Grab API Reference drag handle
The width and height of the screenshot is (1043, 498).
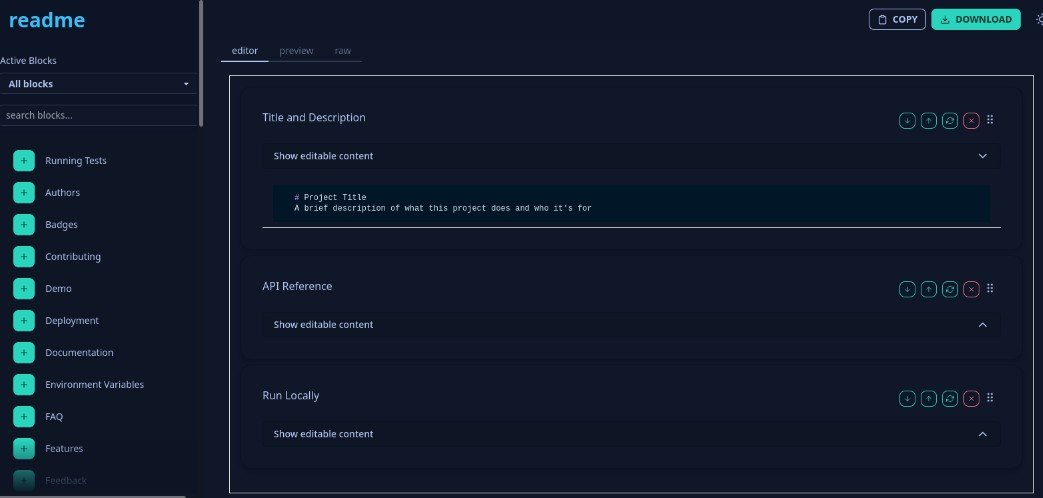pos(990,289)
